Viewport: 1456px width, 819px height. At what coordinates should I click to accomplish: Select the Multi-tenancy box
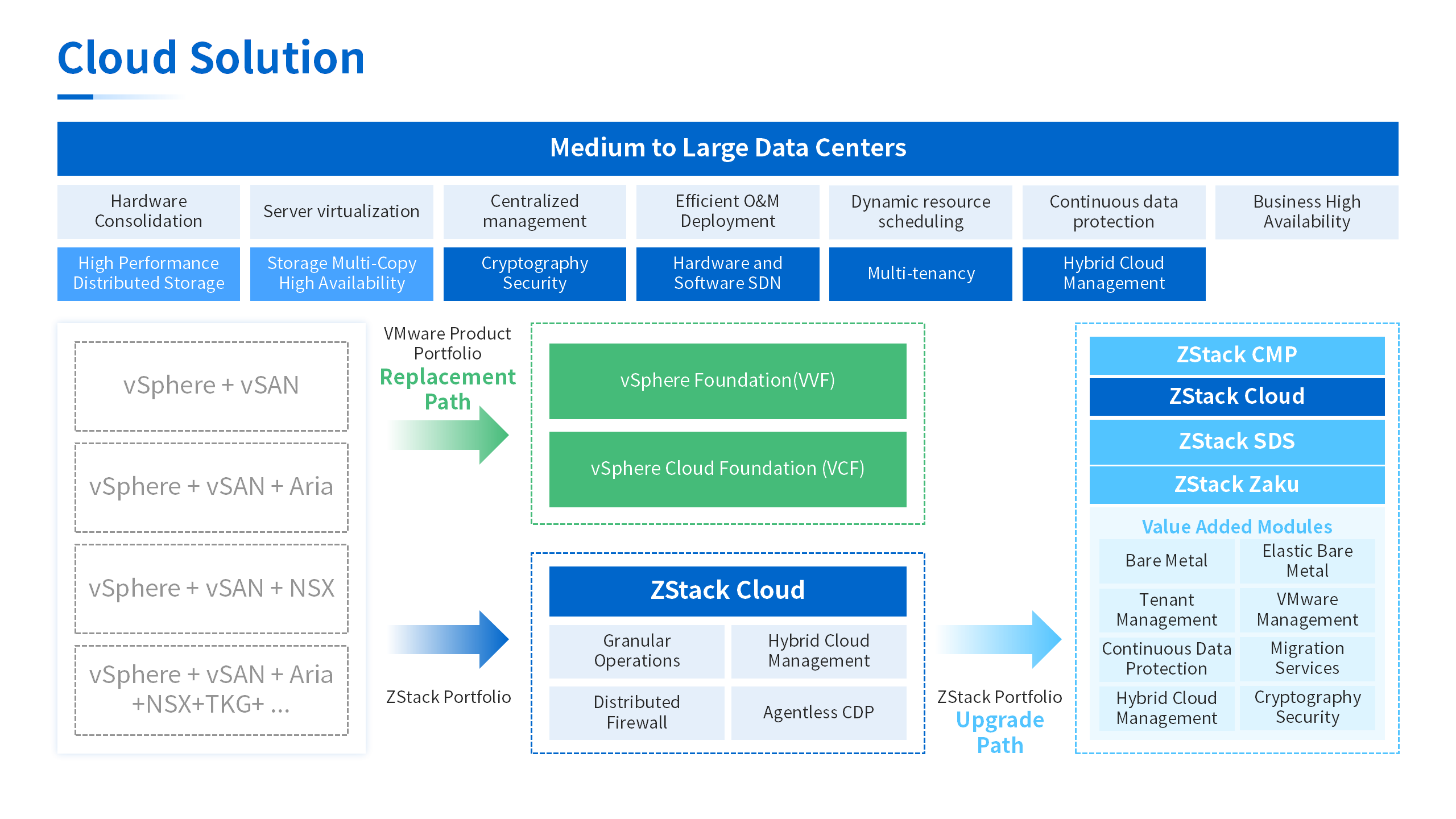click(x=920, y=274)
